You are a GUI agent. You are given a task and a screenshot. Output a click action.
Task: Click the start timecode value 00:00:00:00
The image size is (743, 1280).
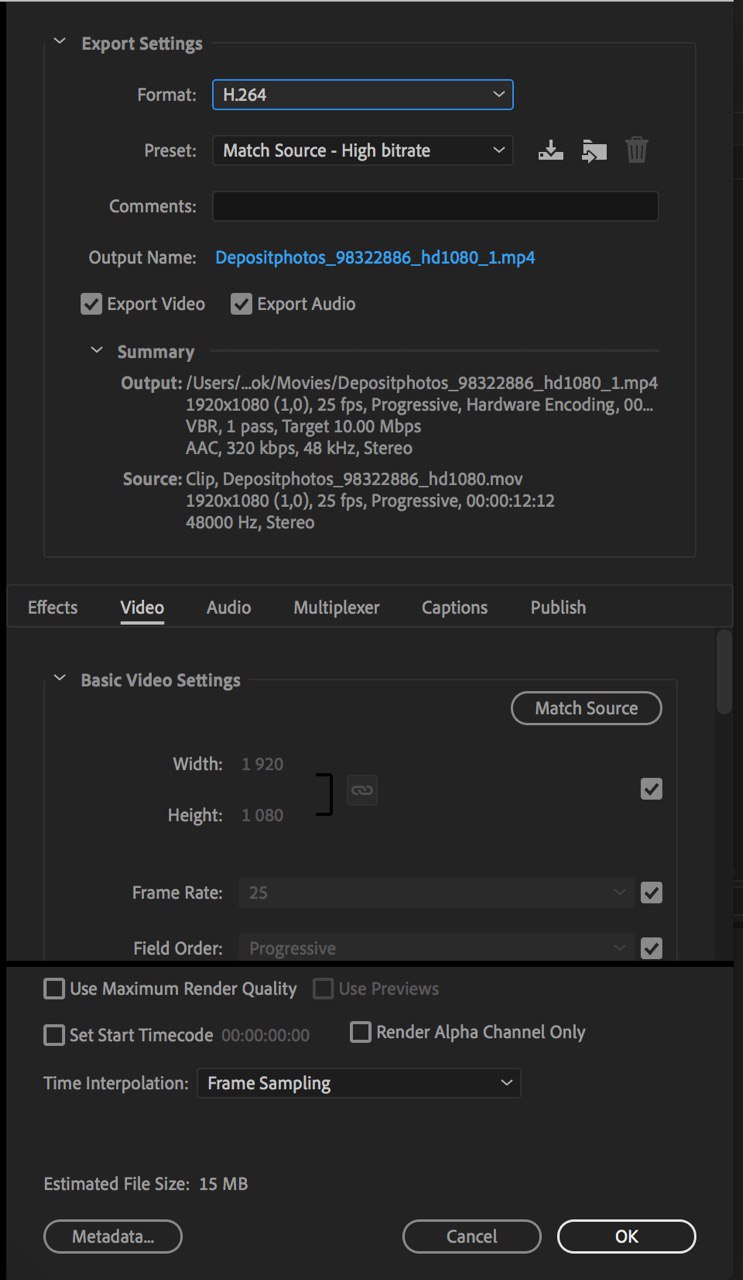(265, 1035)
